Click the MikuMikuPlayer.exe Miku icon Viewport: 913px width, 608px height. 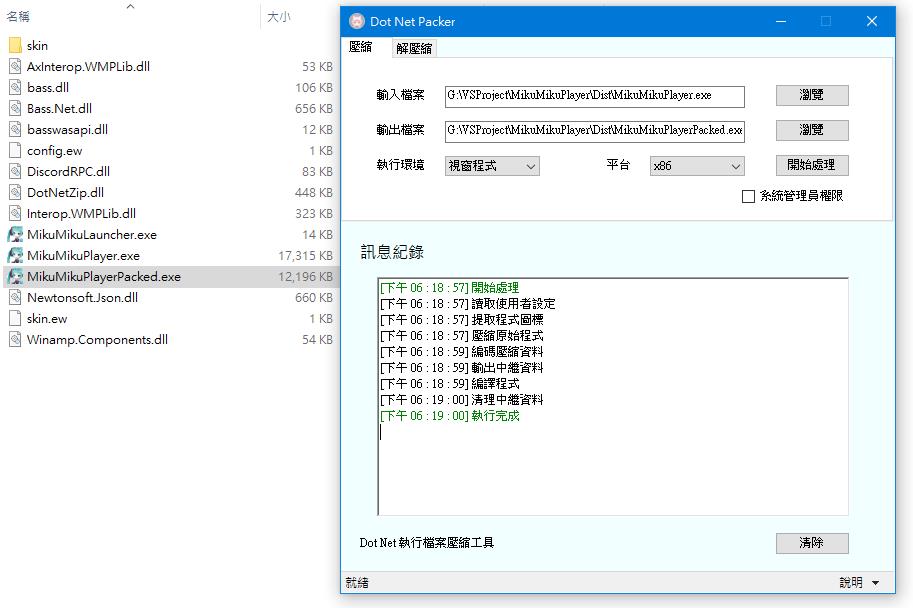point(15,255)
